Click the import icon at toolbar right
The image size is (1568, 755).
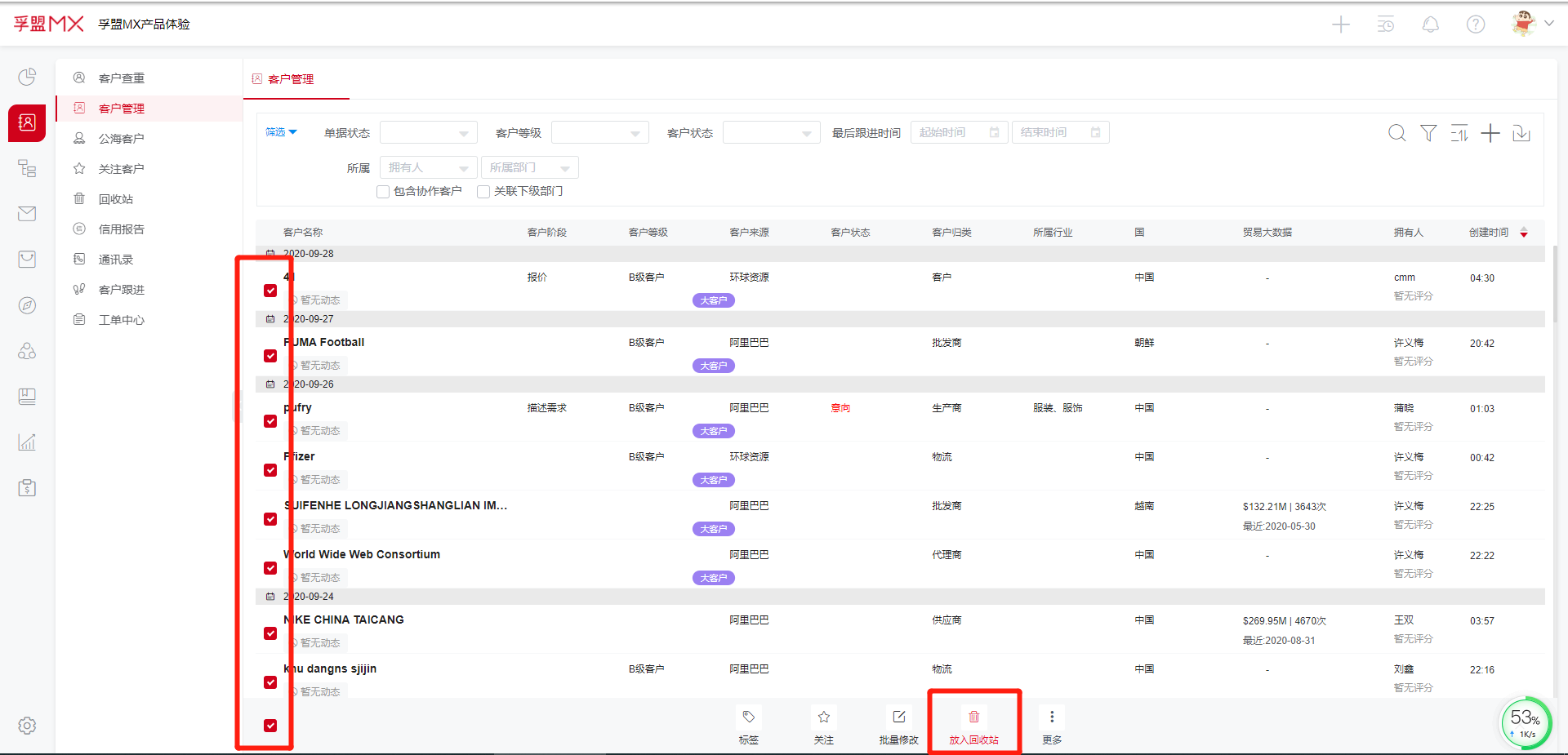[x=1521, y=133]
